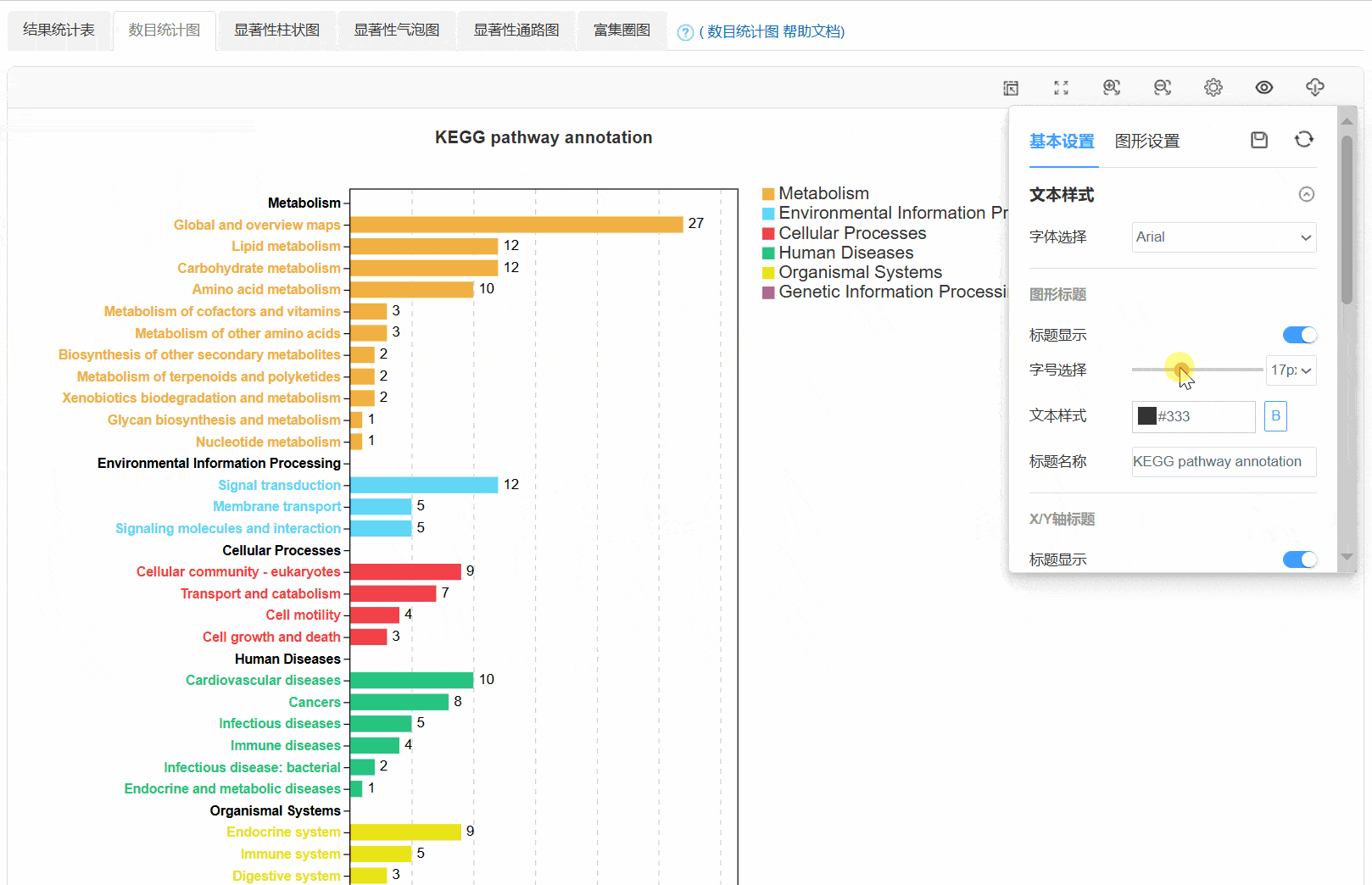Click the Transport and catabolism axis label
This screenshot has height=885, width=1372.
pyautogui.click(x=260, y=593)
